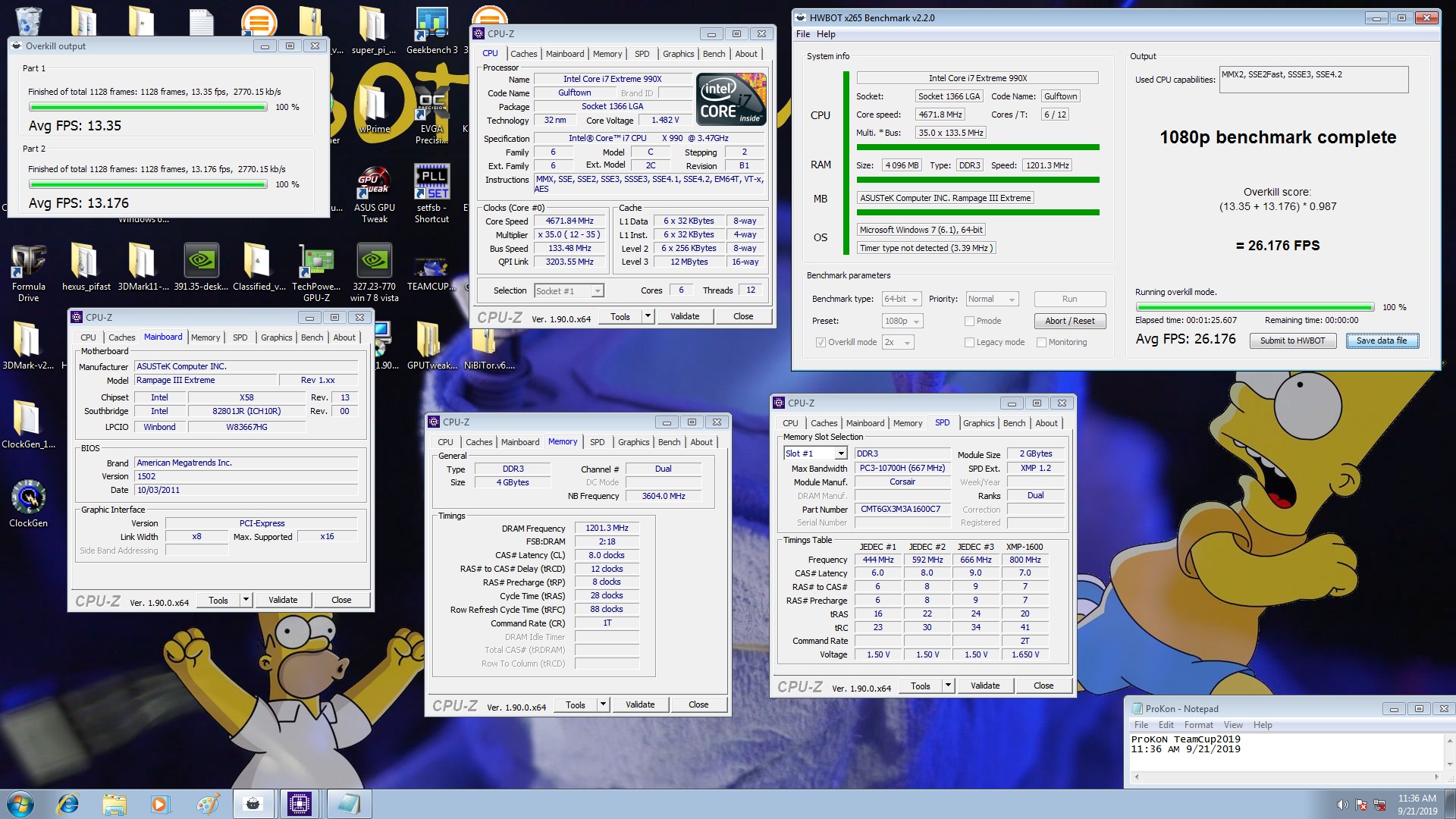Click the Notepad horizontal scrollbar

(1285, 777)
